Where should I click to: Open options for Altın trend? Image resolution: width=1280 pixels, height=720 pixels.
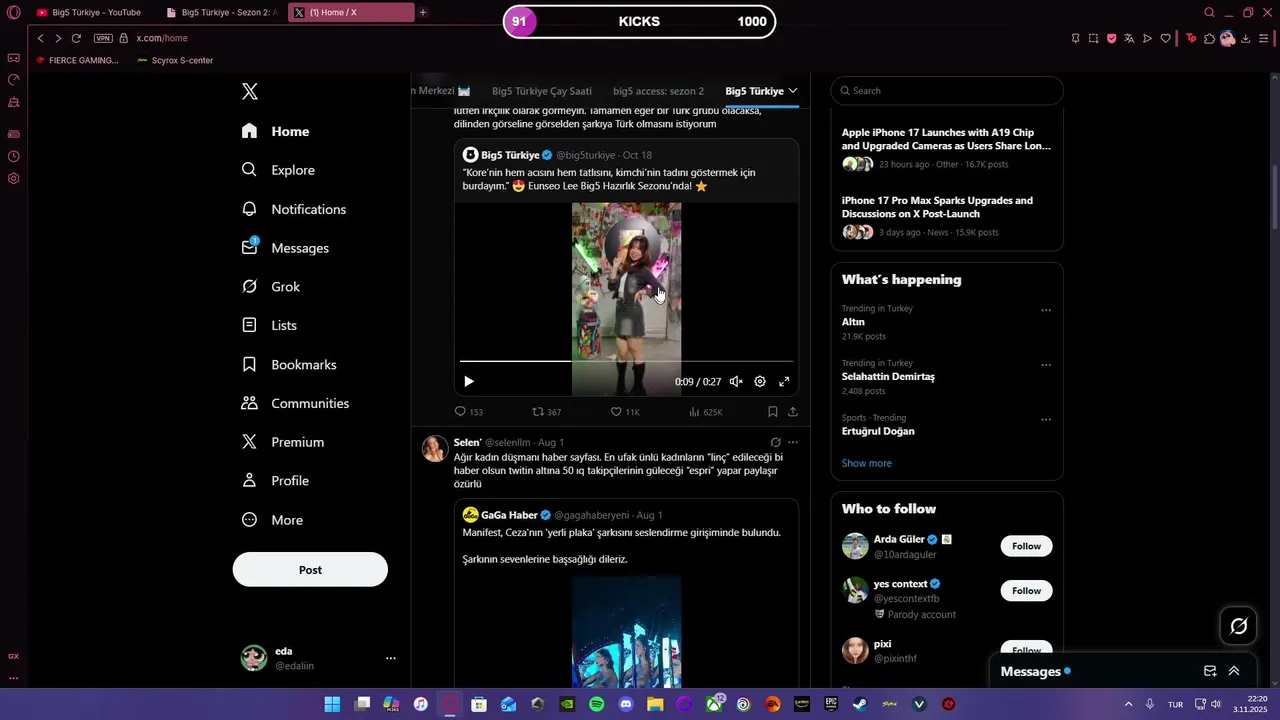(1046, 310)
